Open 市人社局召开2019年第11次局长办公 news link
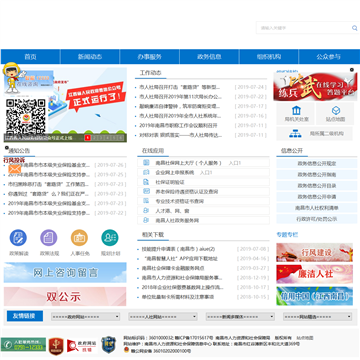The width and height of the screenshot is (360, 360). [x=180, y=97]
